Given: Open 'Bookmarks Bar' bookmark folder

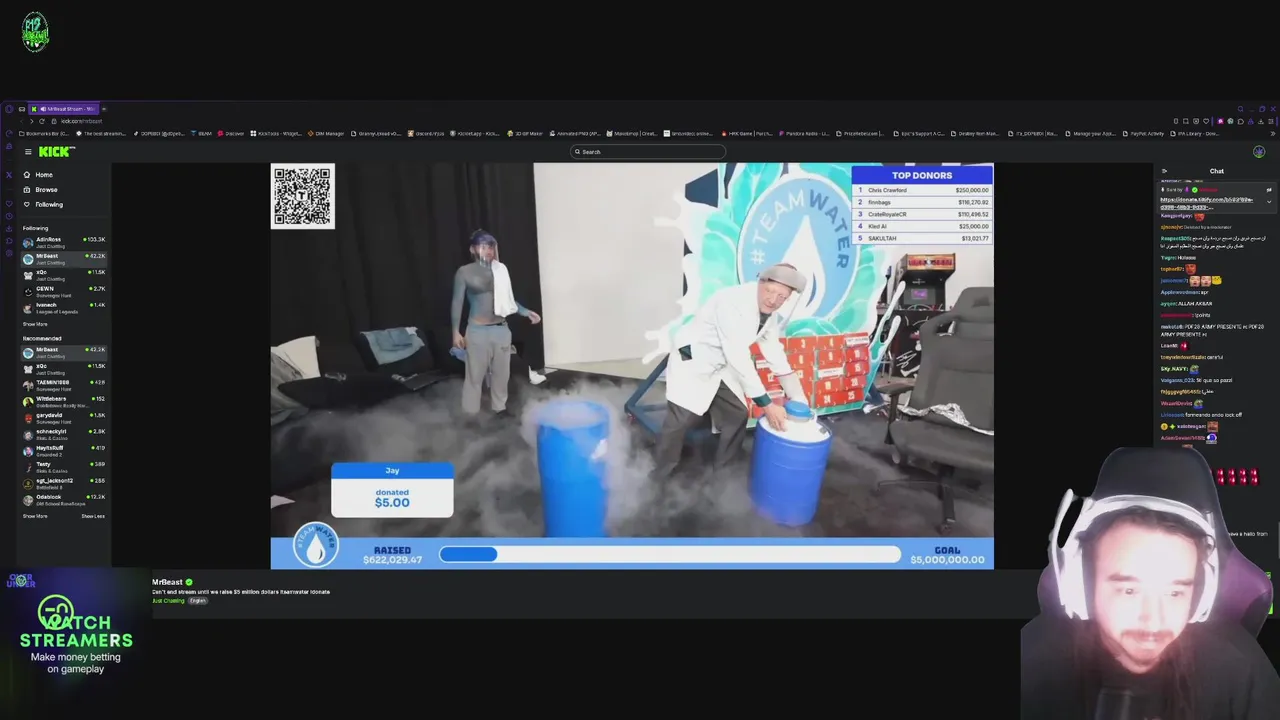Looking at the screenshot, I should tap(45, 134).
